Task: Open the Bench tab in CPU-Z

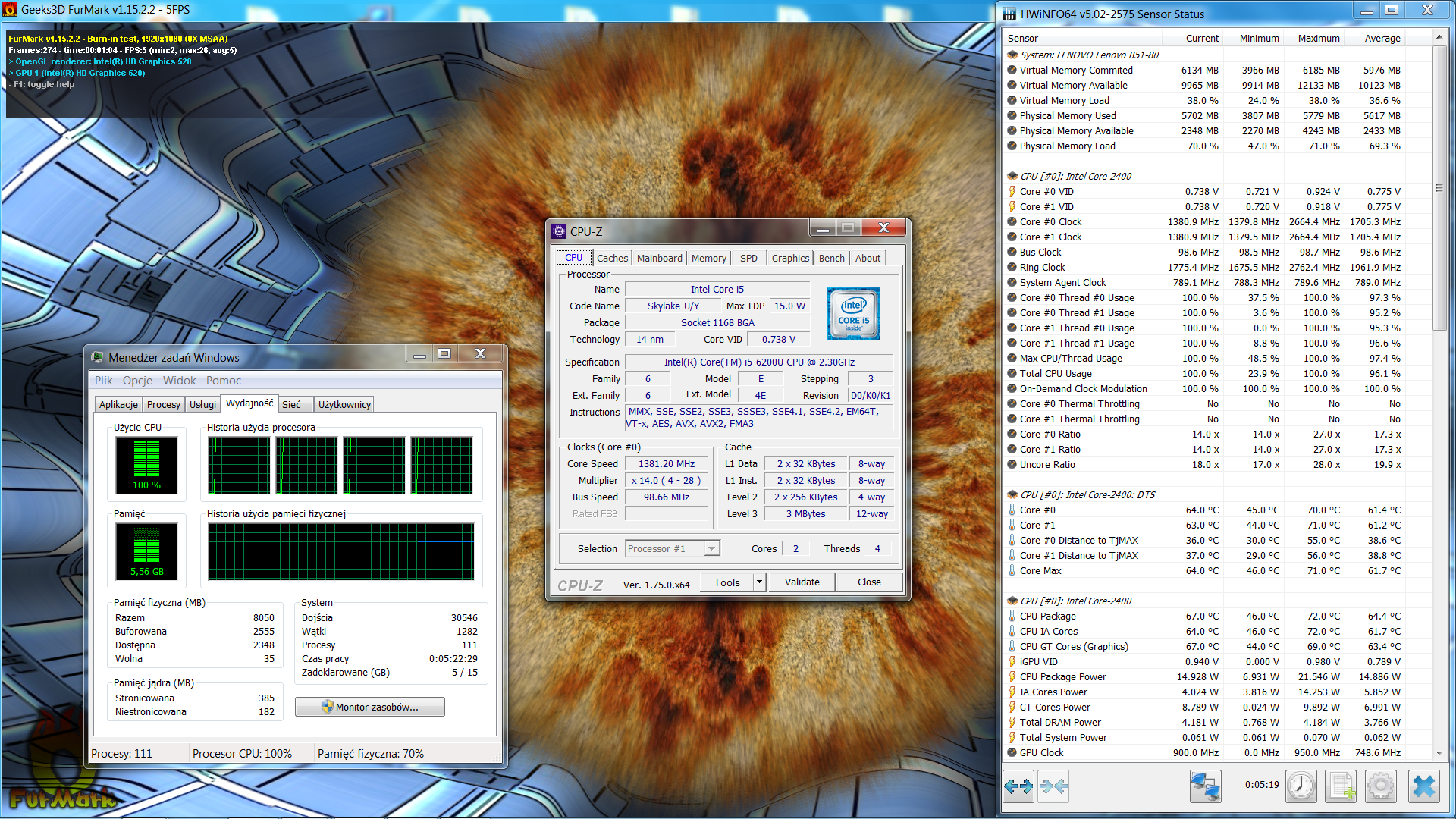Action: pyautogui.click(x=831, y=258)
